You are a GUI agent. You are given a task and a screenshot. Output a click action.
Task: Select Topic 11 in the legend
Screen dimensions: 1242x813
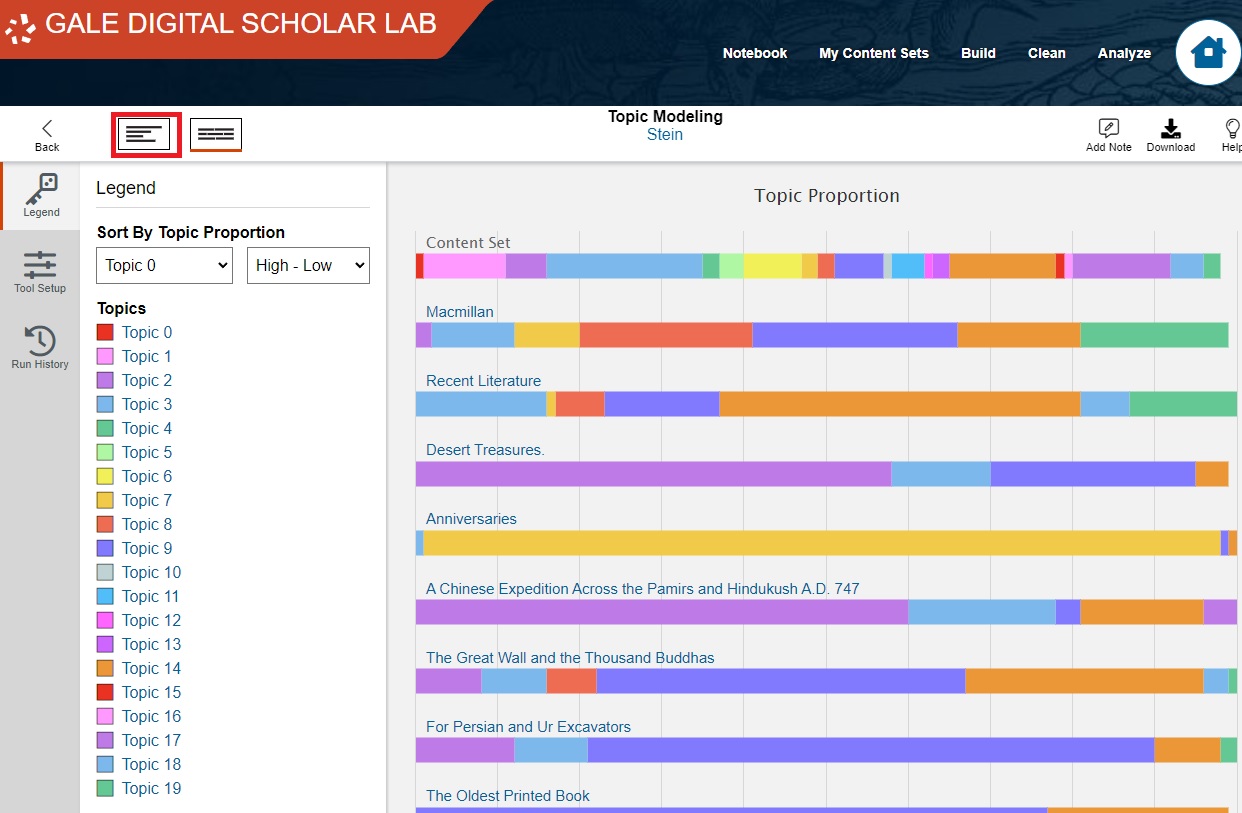coord(152,596)
